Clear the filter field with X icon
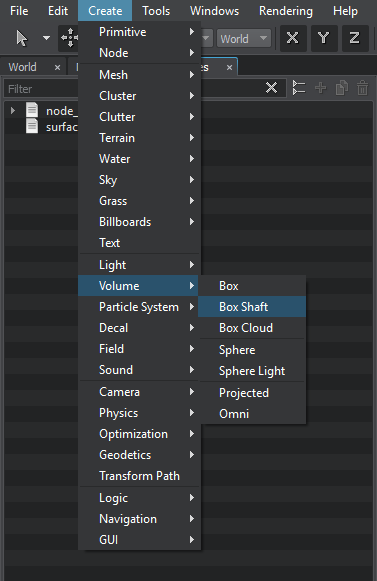This screenshot has width=377, height=581. pos(271,88)
